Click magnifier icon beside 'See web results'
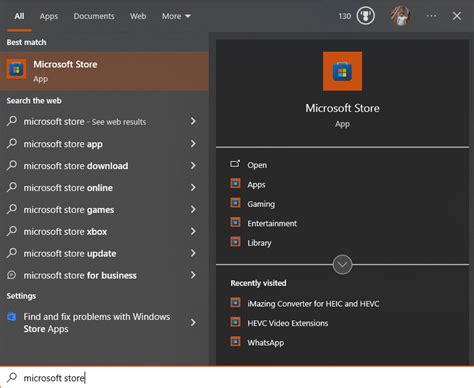The height and width of the screenshot is (388, 474). tap(12, 121)
